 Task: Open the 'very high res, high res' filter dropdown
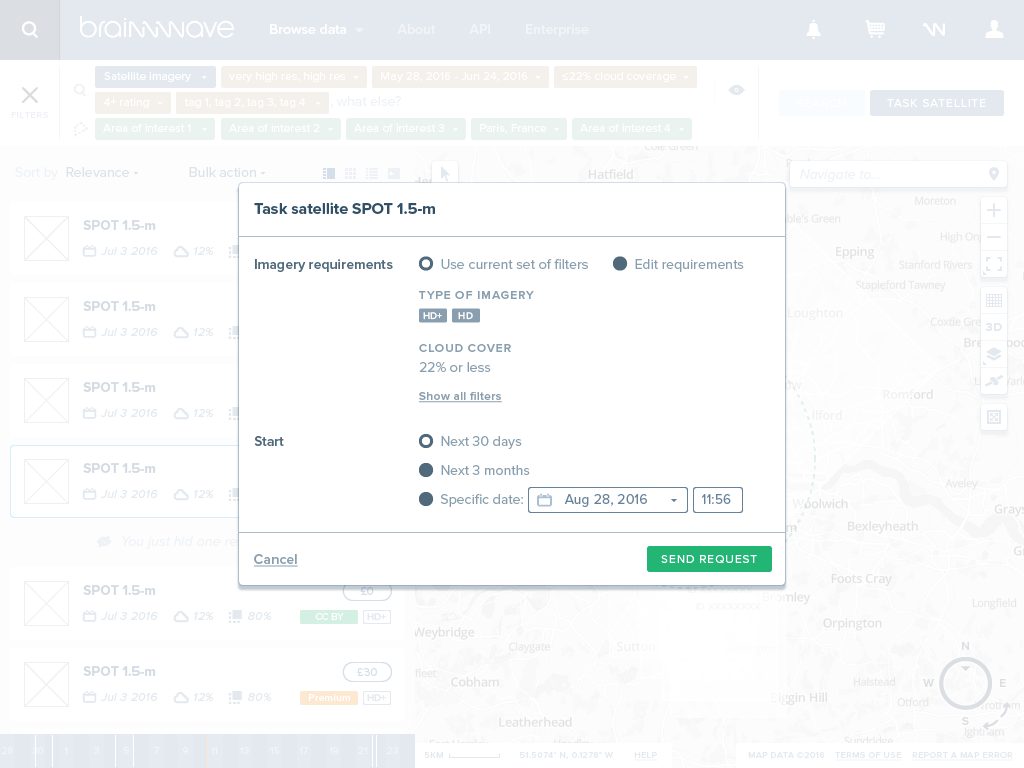[294, 76]
